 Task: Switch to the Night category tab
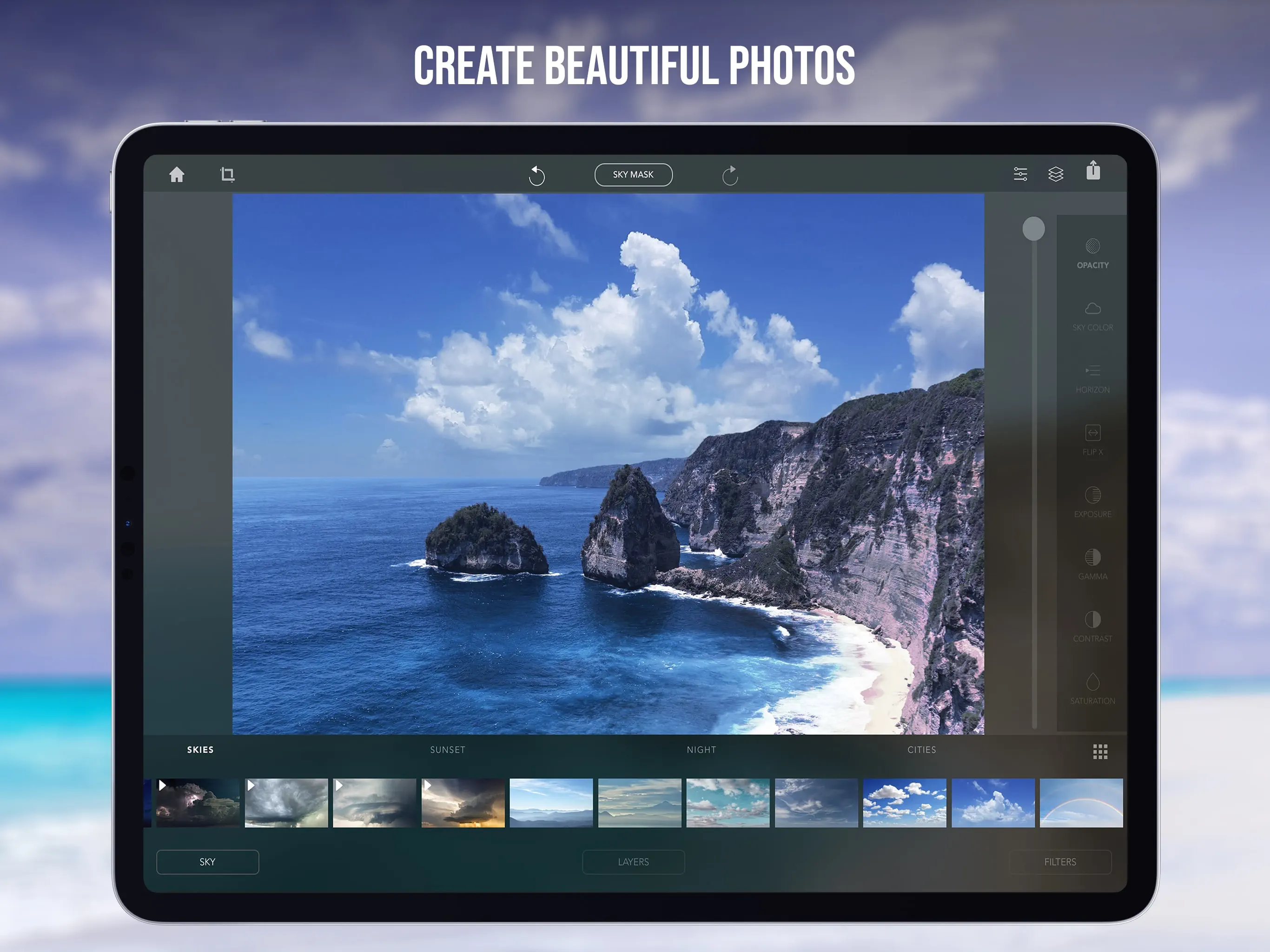coord(701,750)
